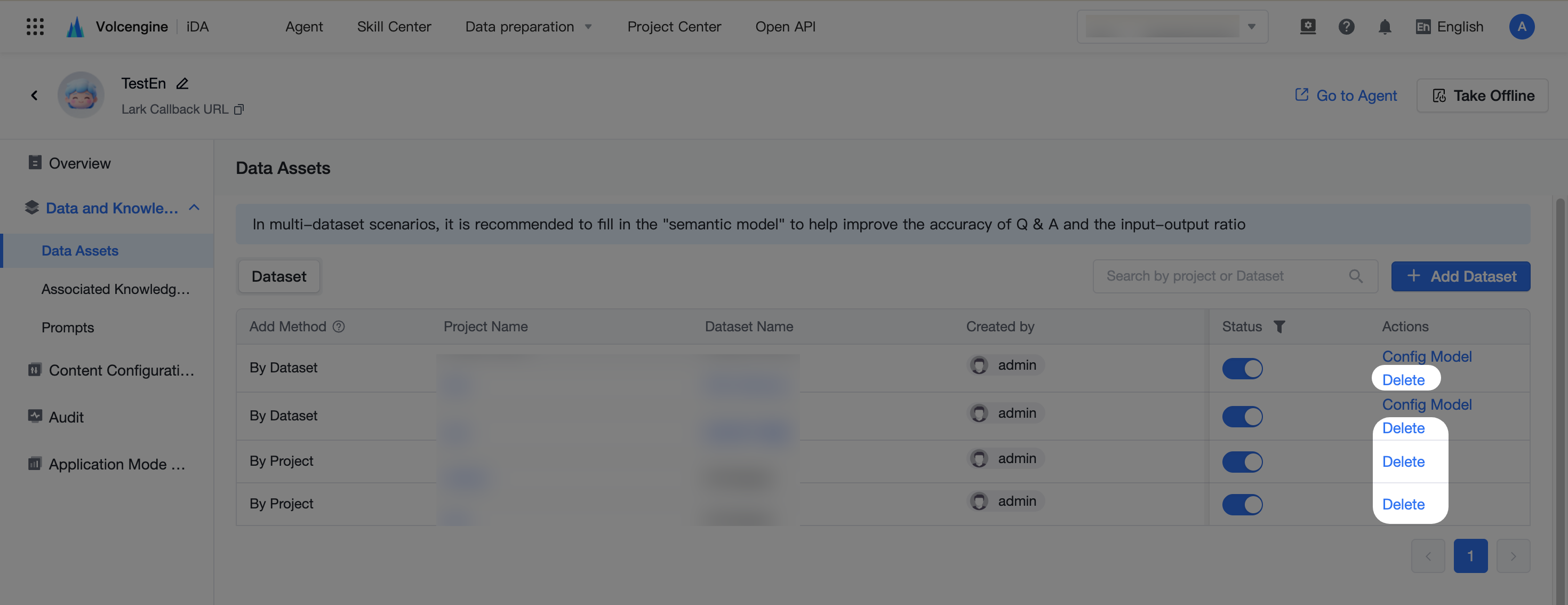Select the Dataset tab

pos(279,276)
